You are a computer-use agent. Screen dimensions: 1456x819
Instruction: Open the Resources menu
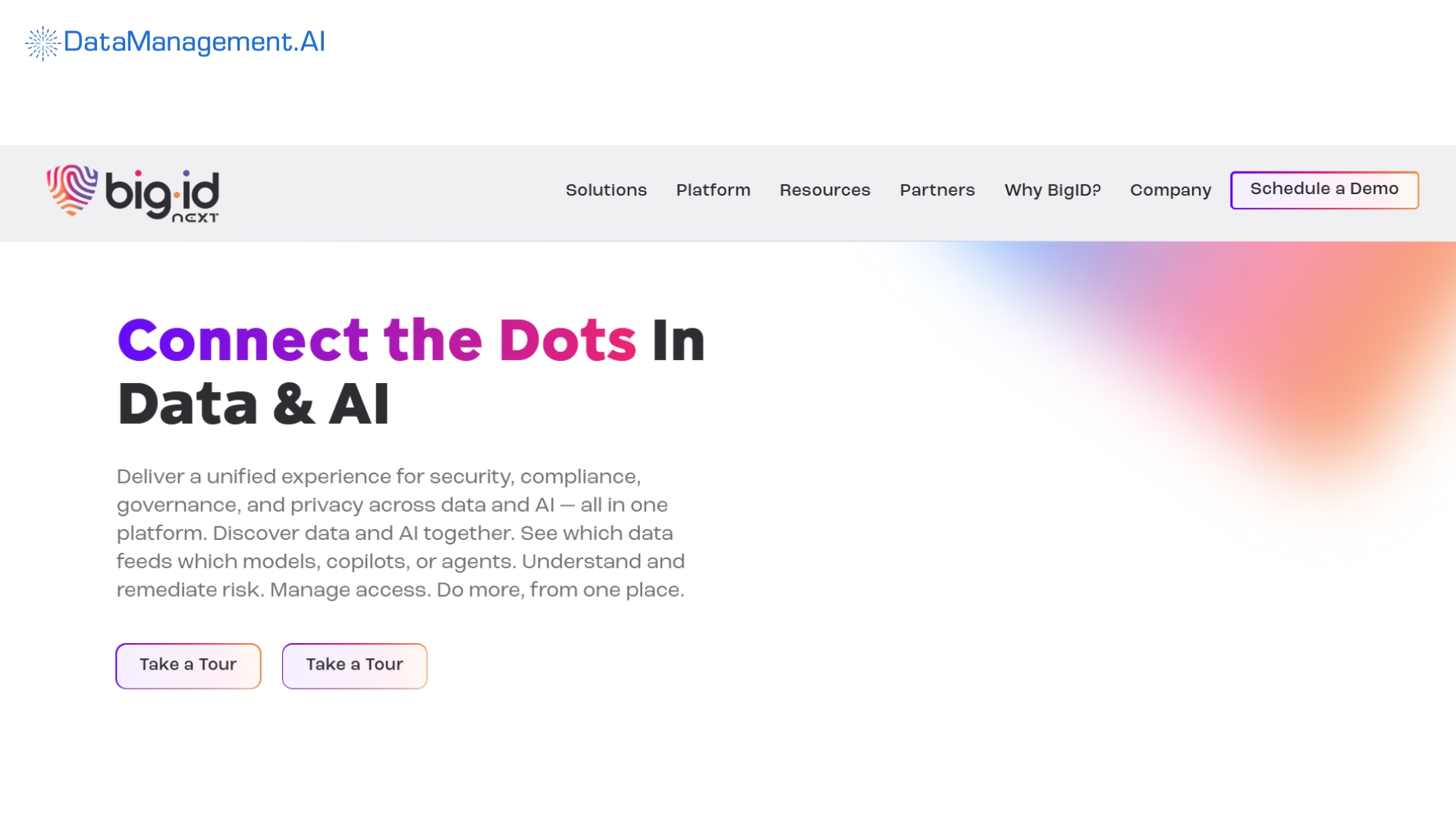824,190
